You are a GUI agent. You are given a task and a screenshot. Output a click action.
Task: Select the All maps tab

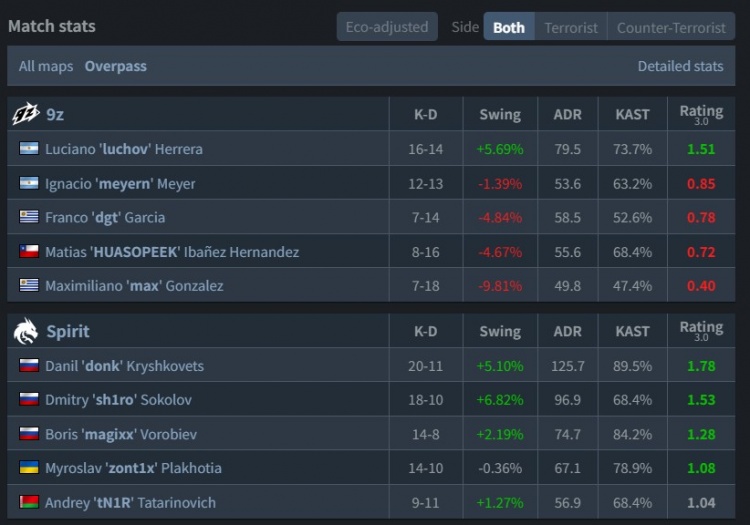click(46, 66)
